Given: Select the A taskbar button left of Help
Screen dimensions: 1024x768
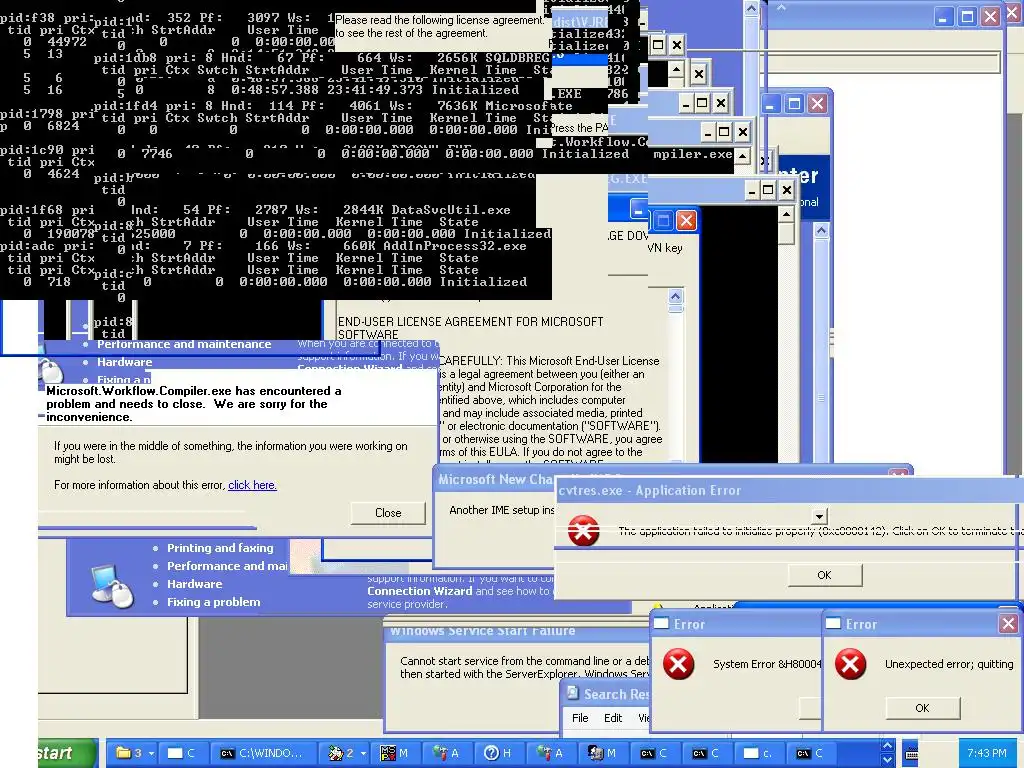Looking at the screenshot, I should 446,753.
